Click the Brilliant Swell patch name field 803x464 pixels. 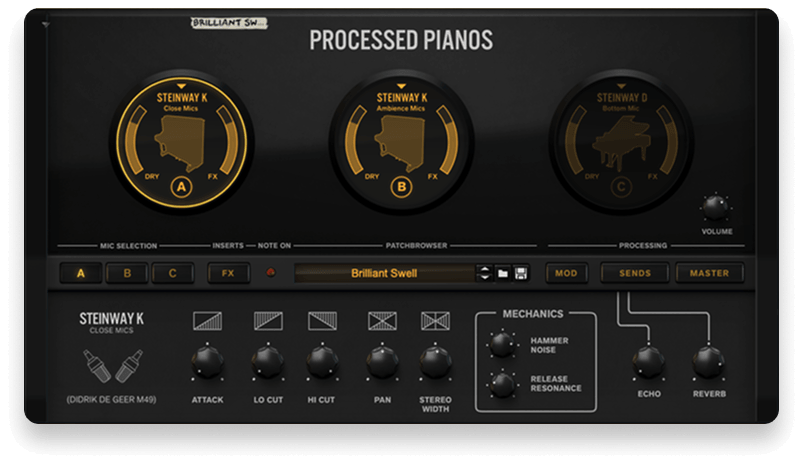(x=385, y=273)
